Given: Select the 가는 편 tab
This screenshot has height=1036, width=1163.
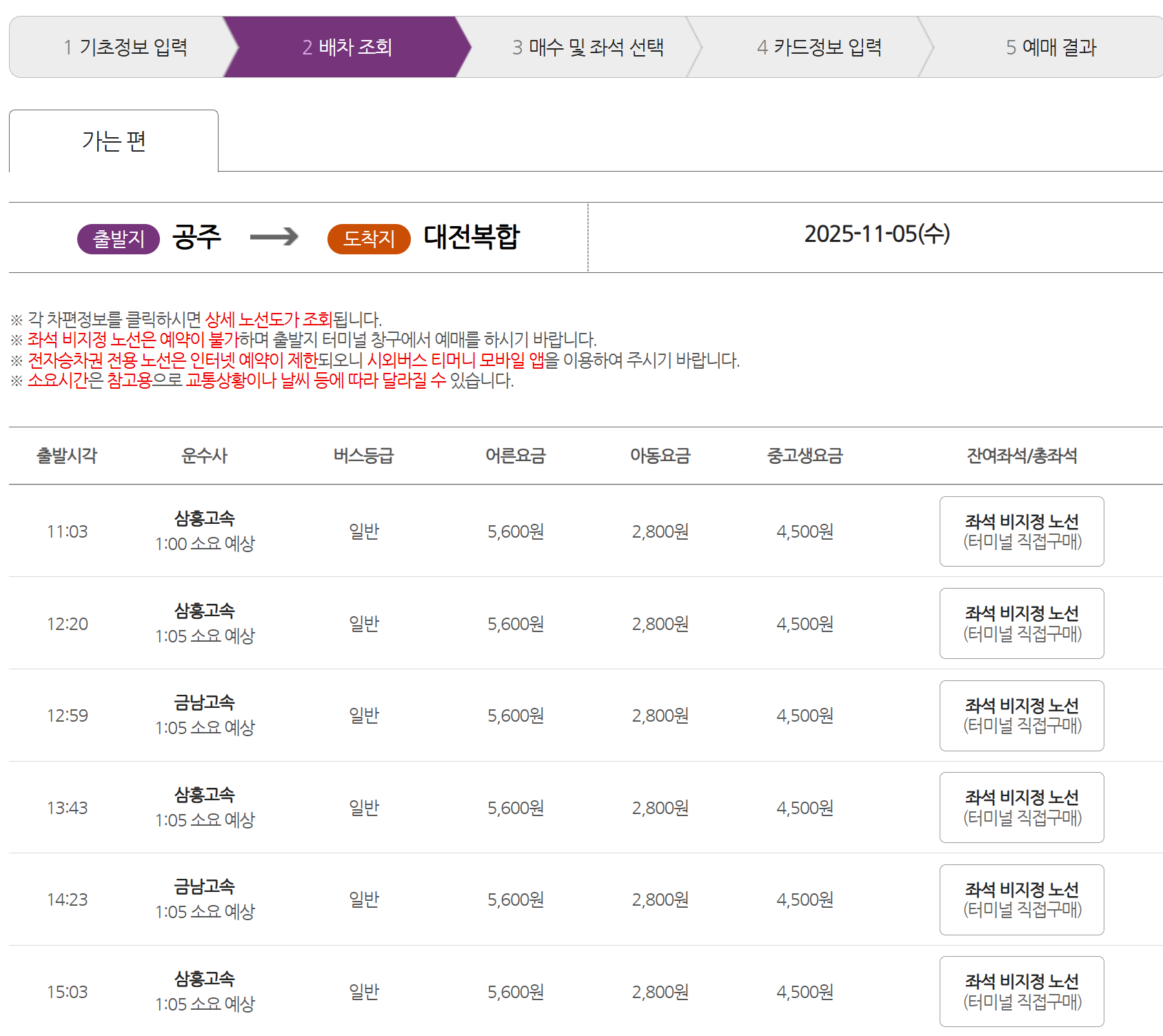Looking at the screenshot, I should click(x=114, y=141).
